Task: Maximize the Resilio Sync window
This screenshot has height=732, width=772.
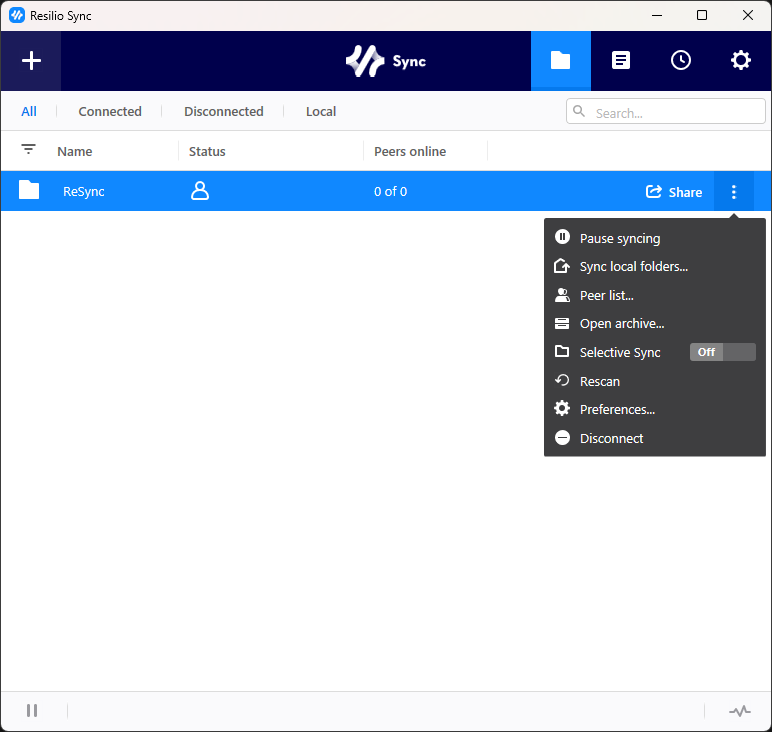Action: click(702, 15)
